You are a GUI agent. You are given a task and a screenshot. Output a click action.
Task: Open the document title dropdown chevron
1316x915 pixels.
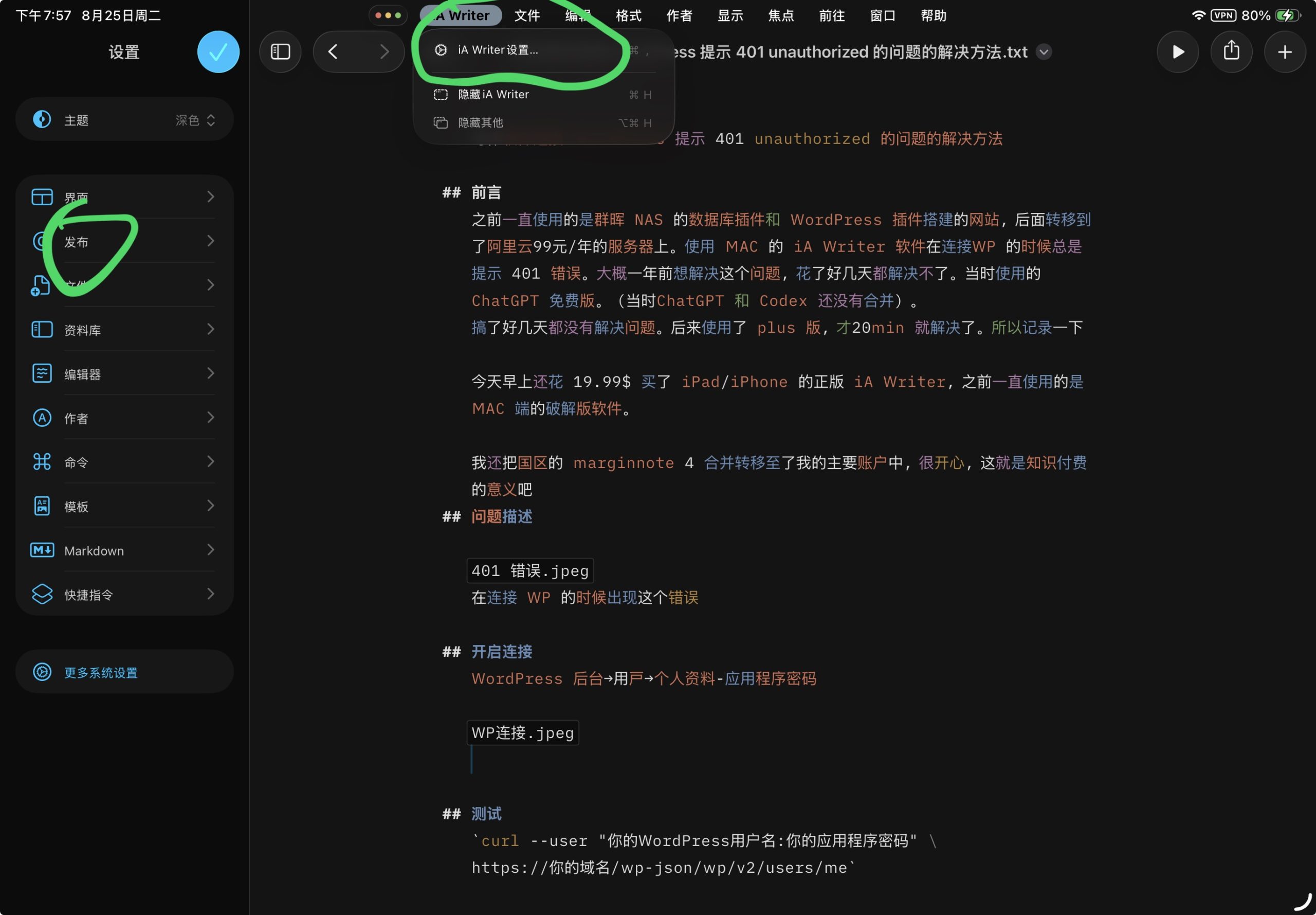[1044, 51]
